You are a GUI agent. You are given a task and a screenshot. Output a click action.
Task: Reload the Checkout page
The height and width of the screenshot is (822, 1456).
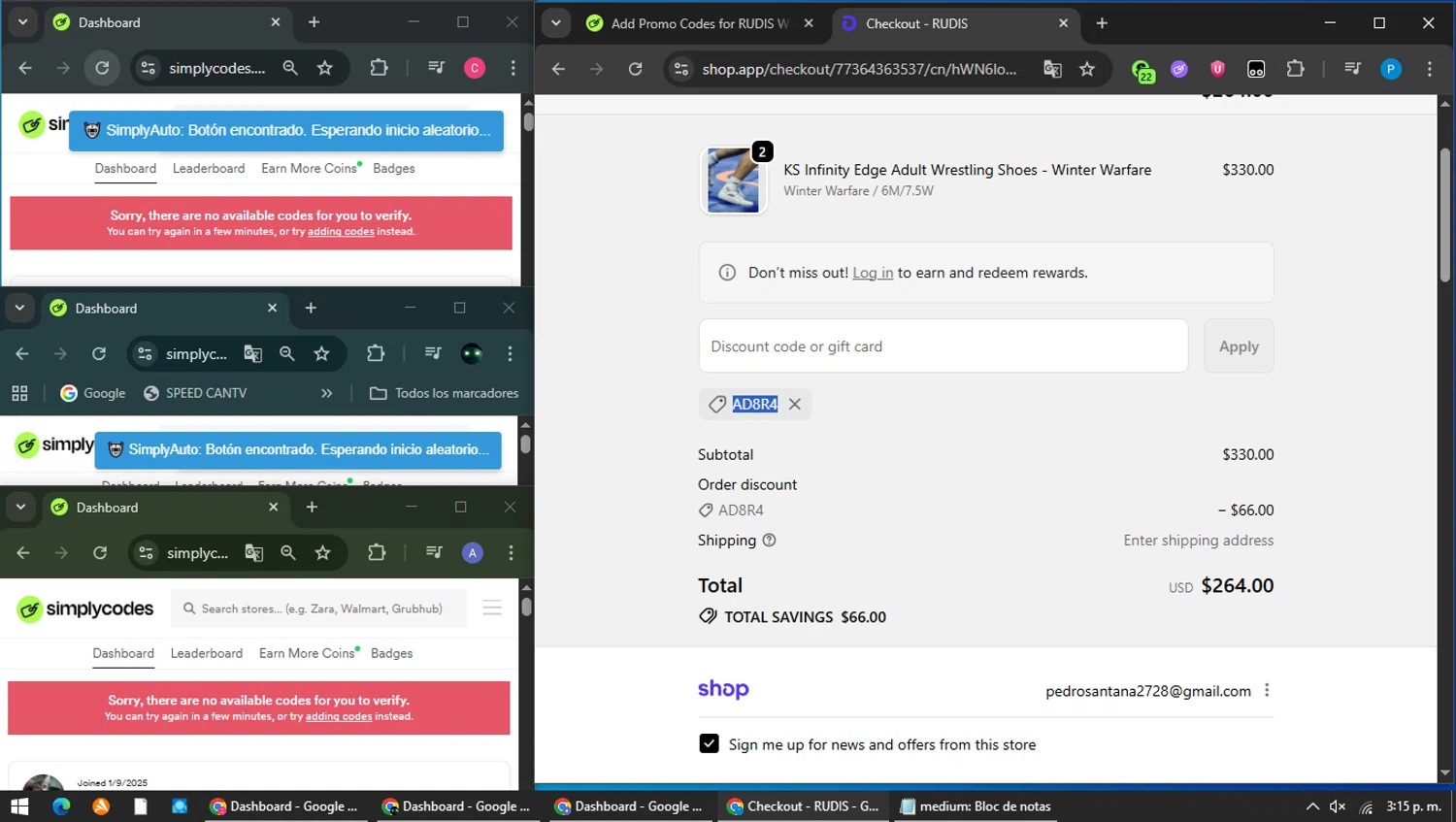pyautogui.click(x=635, y=68)
